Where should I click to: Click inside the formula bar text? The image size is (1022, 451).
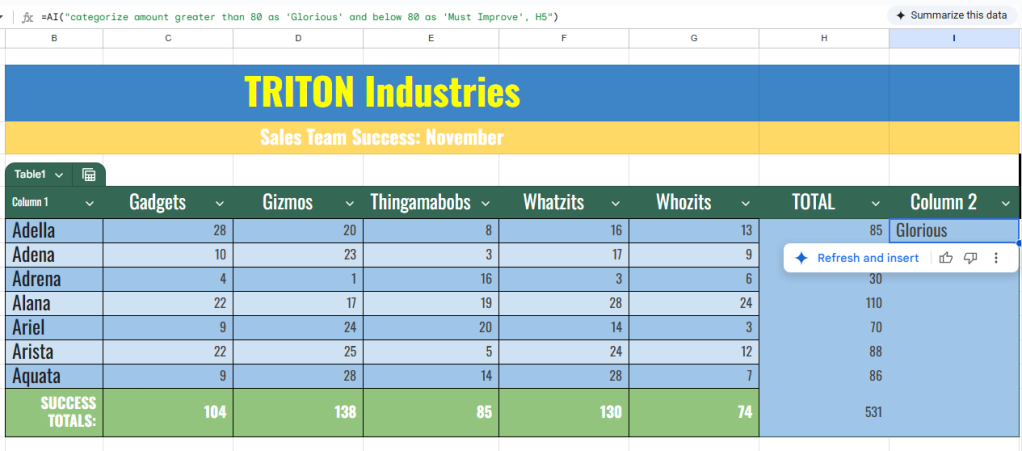pyautogui.click(x=300, y=17)
